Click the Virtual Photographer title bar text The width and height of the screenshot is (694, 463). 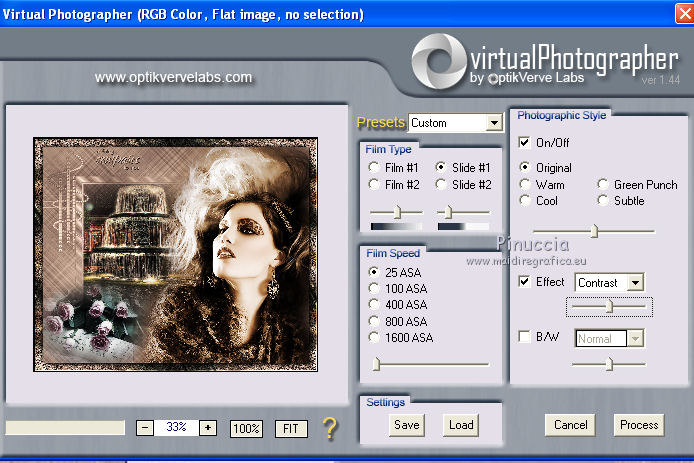tap(183, 15)
